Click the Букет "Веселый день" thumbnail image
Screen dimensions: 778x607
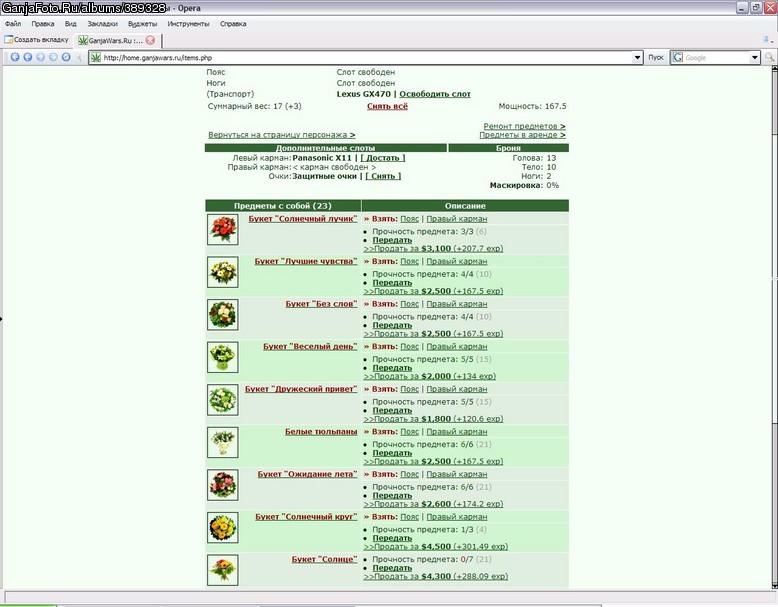223,357
